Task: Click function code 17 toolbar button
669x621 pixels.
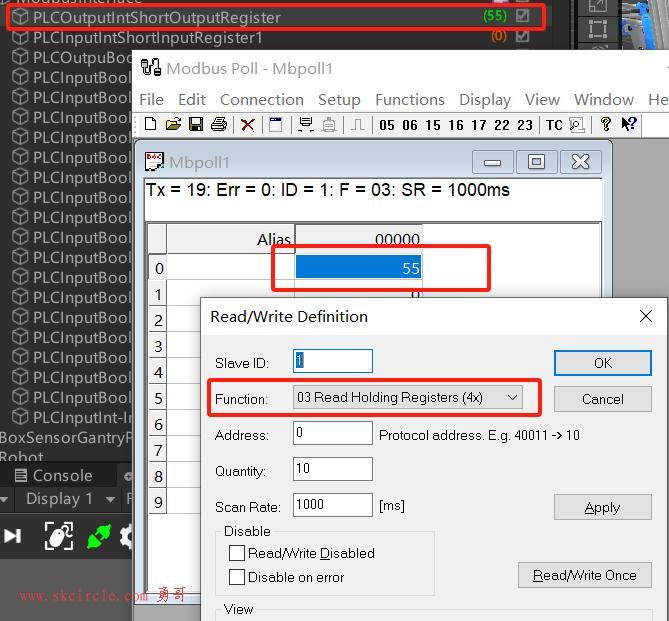Action: (x=479, y=125)
